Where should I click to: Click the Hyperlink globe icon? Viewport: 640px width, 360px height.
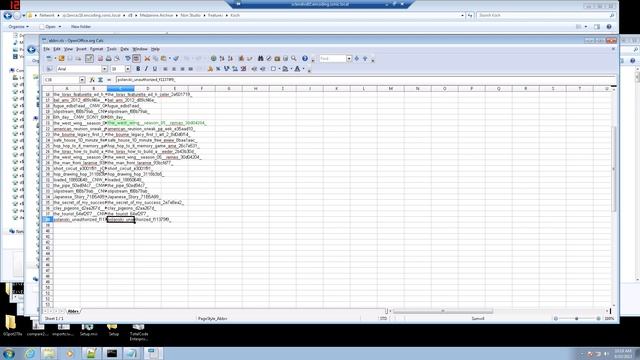click(213, 59)
